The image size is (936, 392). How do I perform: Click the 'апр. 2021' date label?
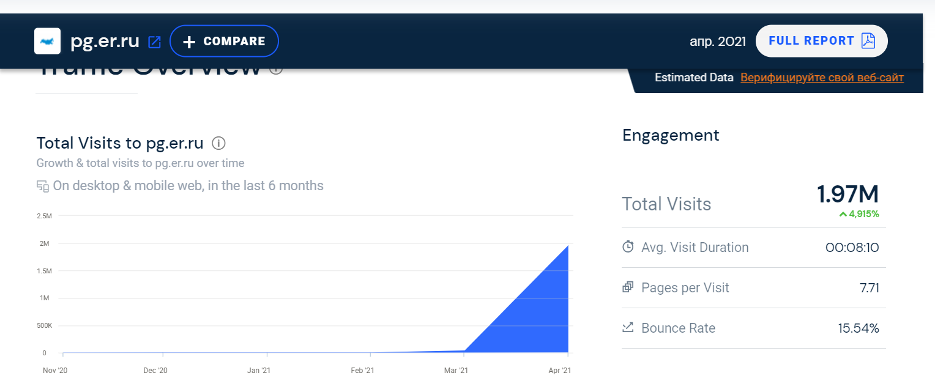pos(718,42)
